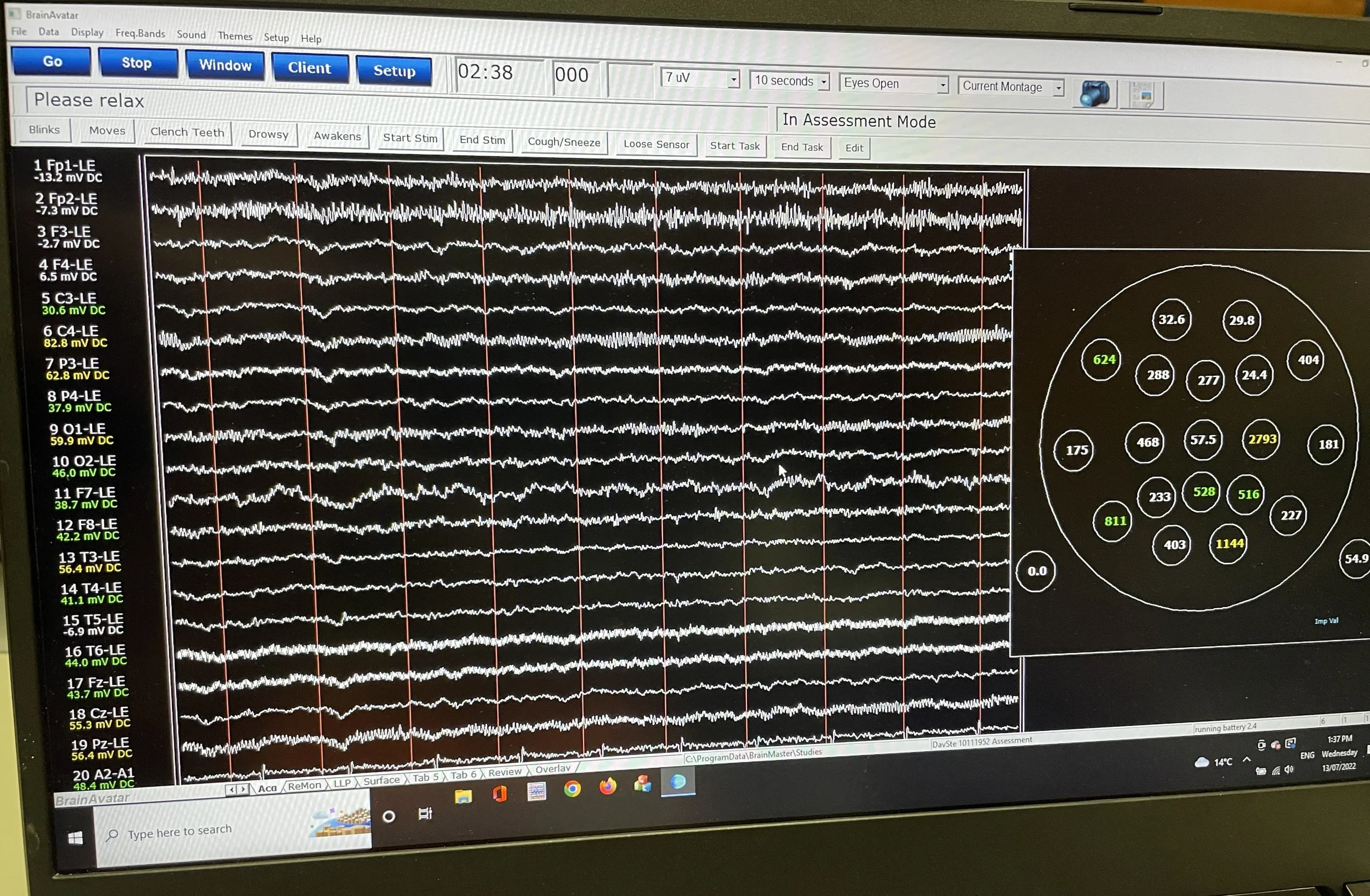1370x896 pixels.
Task: Open the Microsoft Office taskbar icon
Action: [500, 794]
